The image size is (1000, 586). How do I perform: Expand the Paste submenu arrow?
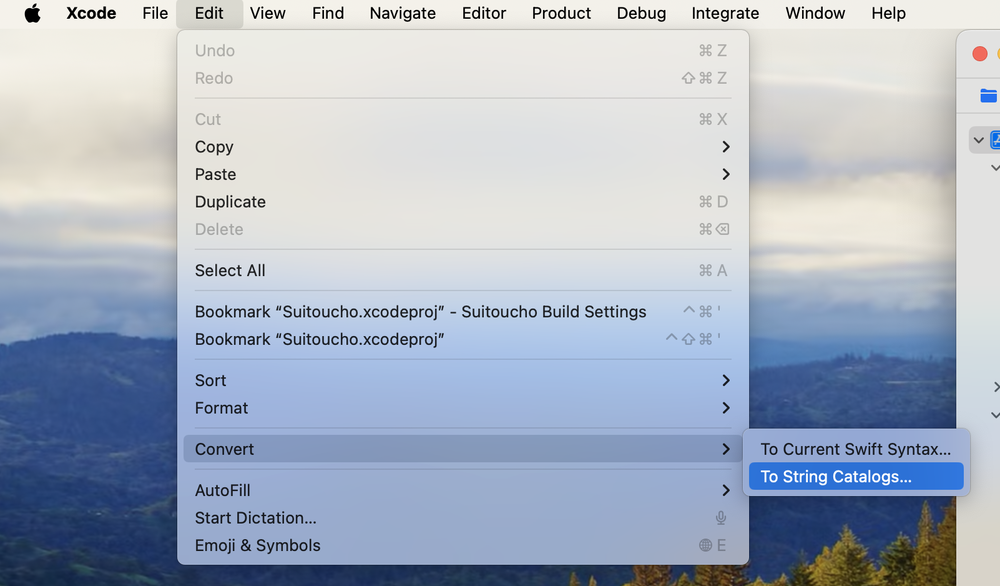tap(726, 174)
